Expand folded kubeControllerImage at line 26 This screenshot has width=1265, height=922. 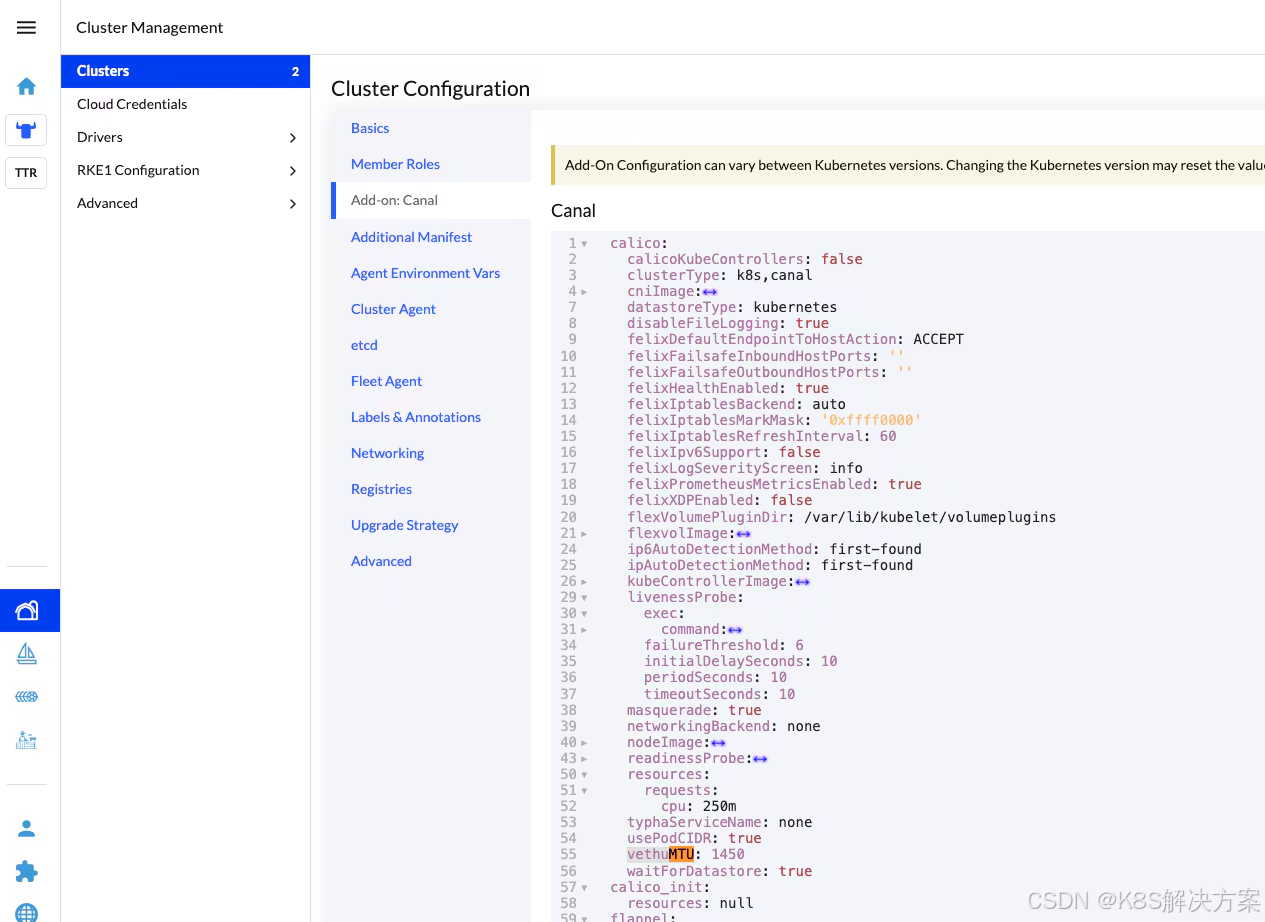[584, 581]
